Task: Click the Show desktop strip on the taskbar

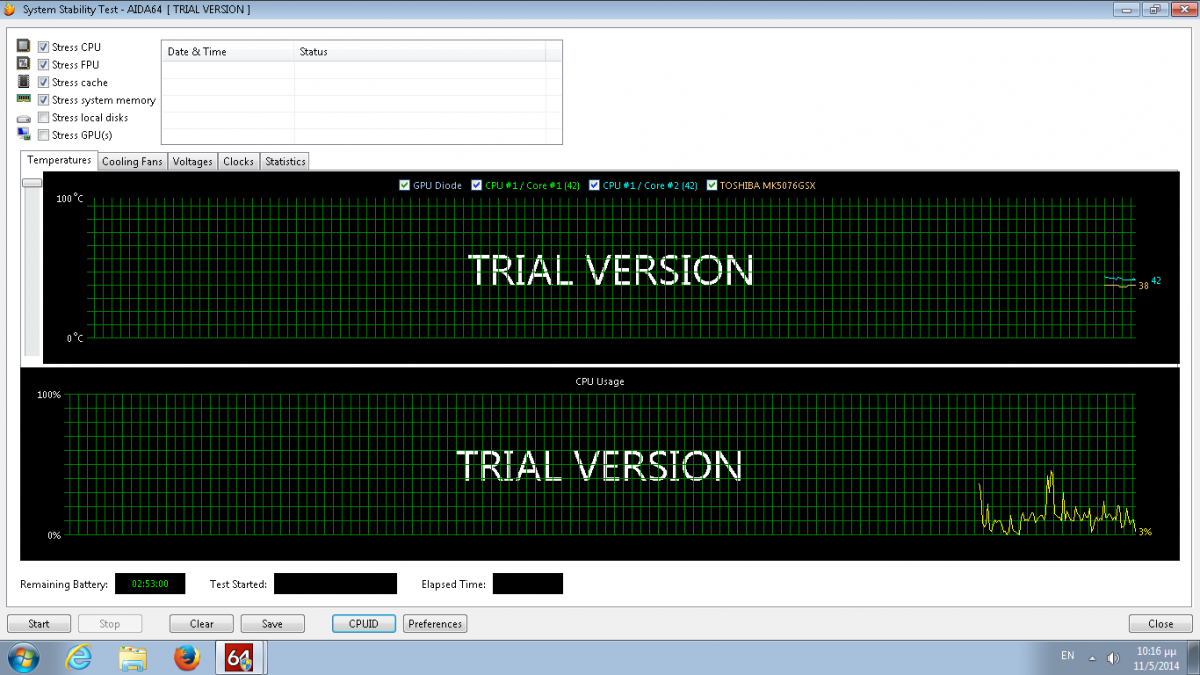Action: tap(1193, 658)
